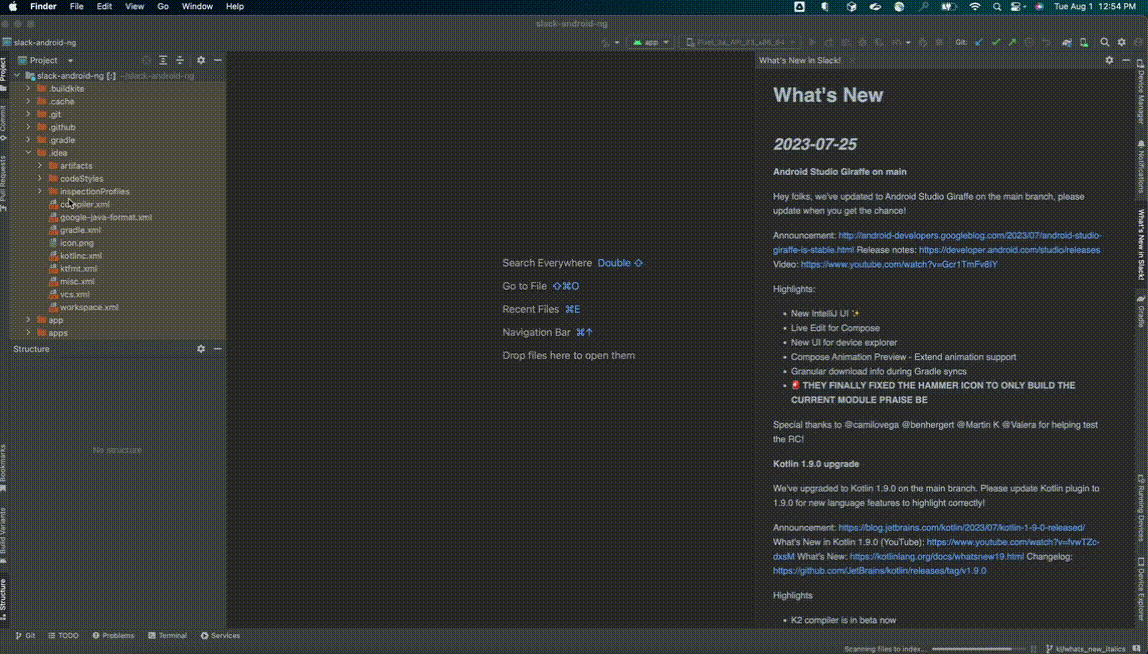Open Device Manager phone icon in main toolbar
This screenshot has height=654, width=1148.
[x=1084, y=42]
